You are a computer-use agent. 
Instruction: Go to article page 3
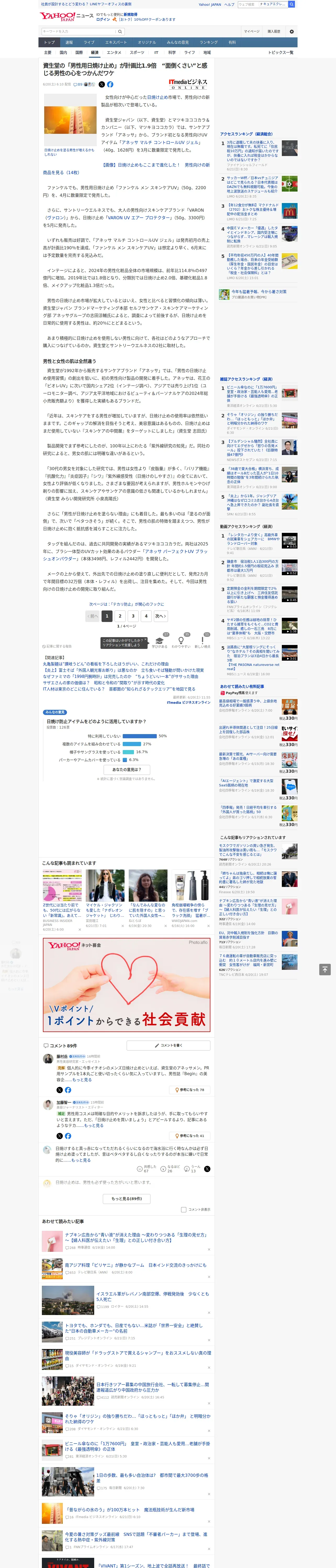tap(133, 616)
